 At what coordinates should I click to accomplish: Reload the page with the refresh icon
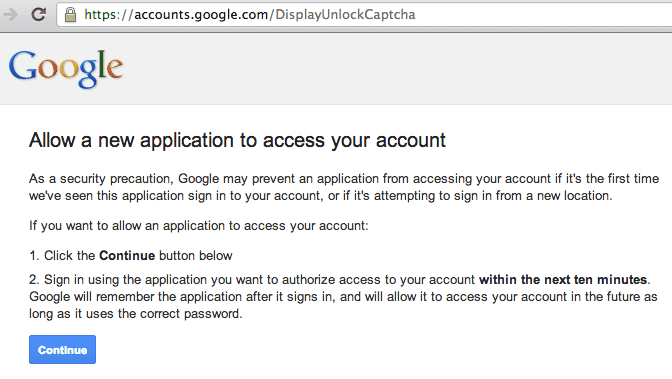point(39,15)
